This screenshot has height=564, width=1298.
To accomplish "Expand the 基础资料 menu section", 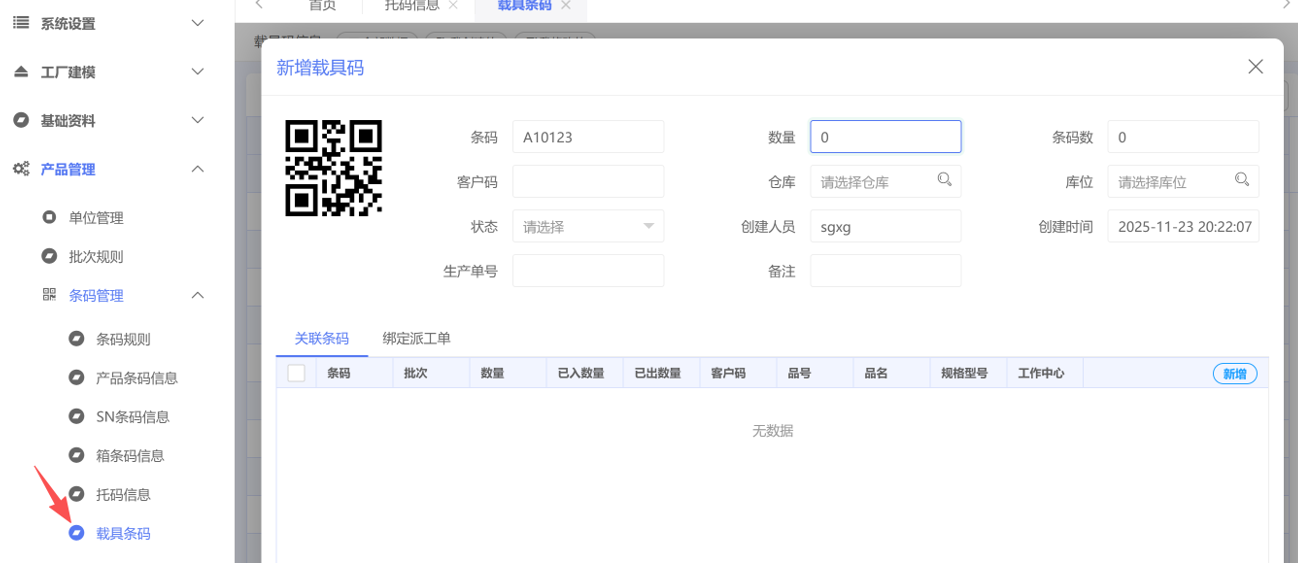I will [x=198, y=120].
